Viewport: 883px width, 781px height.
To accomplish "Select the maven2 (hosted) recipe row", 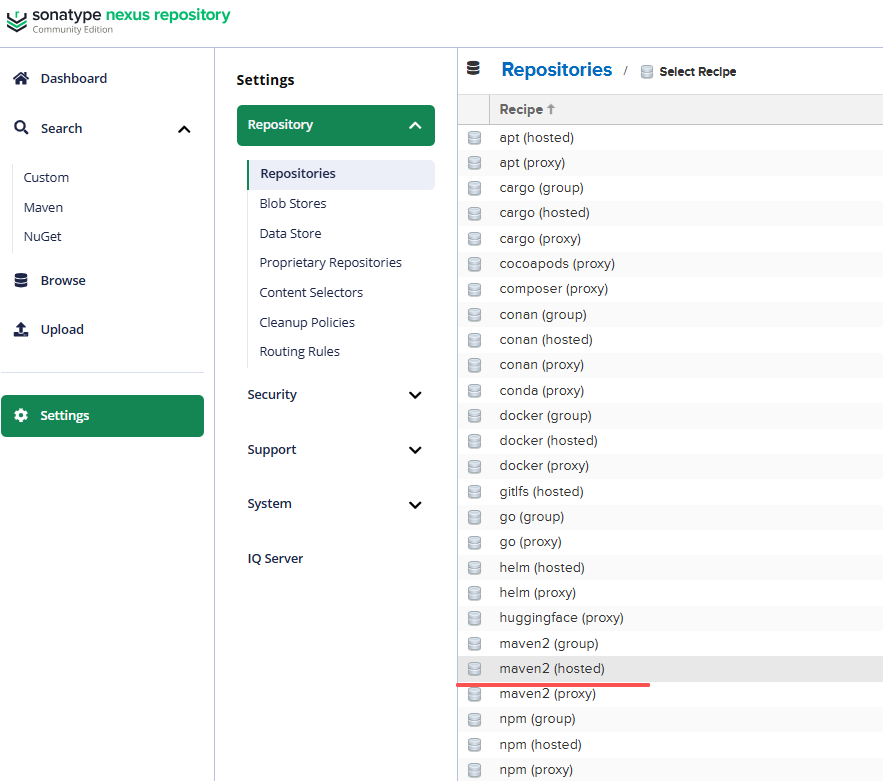I will click(x=670, y=669).
